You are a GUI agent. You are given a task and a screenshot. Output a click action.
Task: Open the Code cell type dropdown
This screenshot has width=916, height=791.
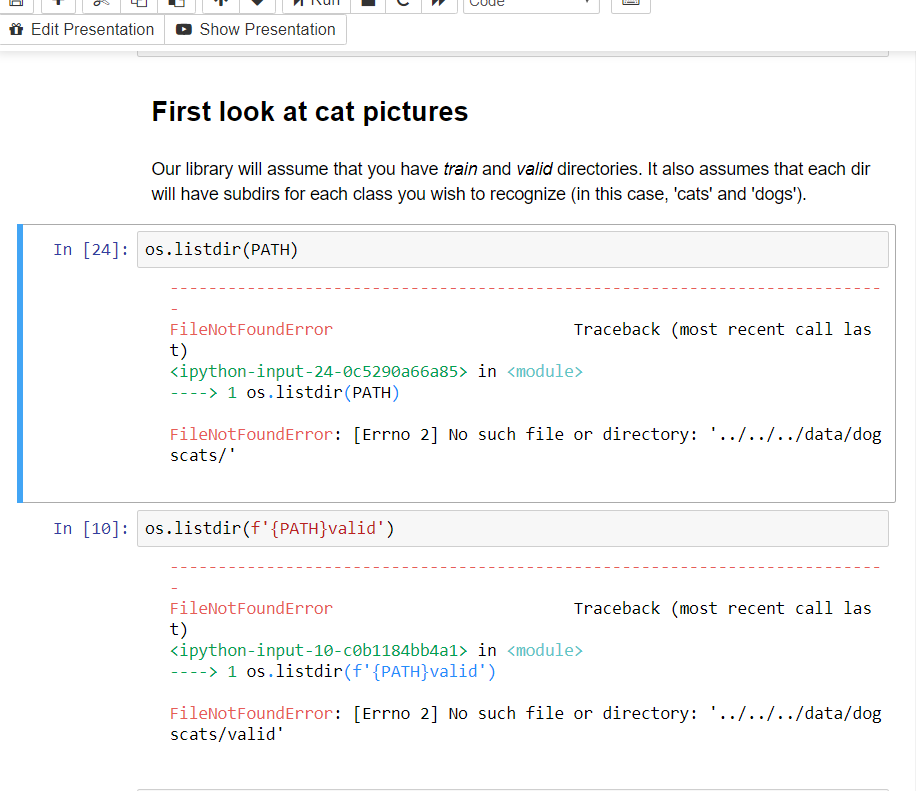click(x=531, y=3)
